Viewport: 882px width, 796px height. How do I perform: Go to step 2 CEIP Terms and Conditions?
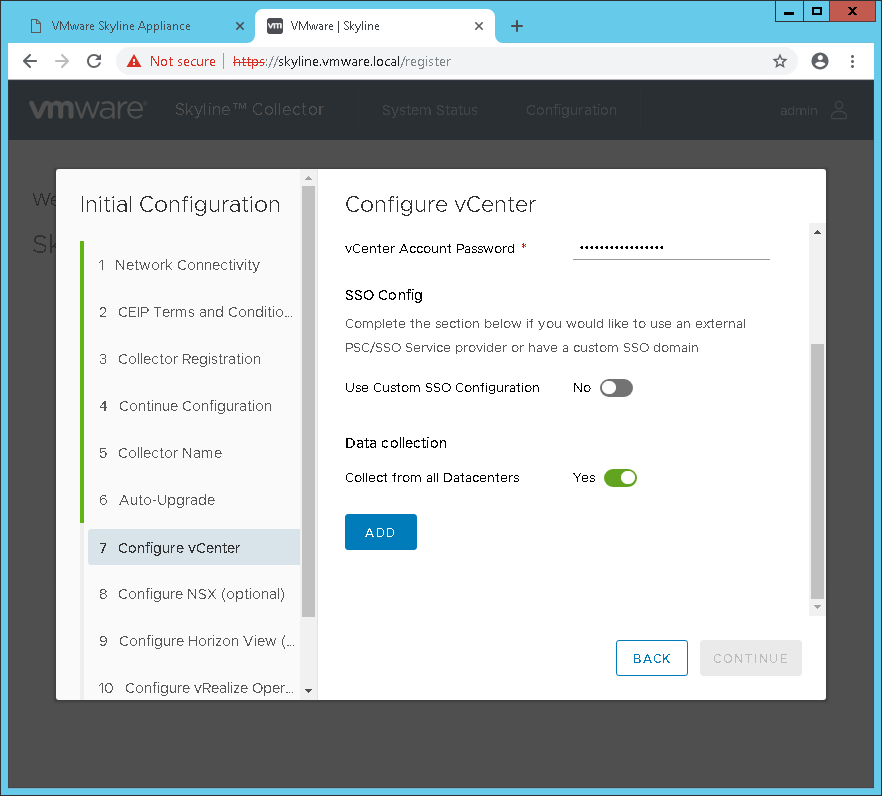coord(194,312)
